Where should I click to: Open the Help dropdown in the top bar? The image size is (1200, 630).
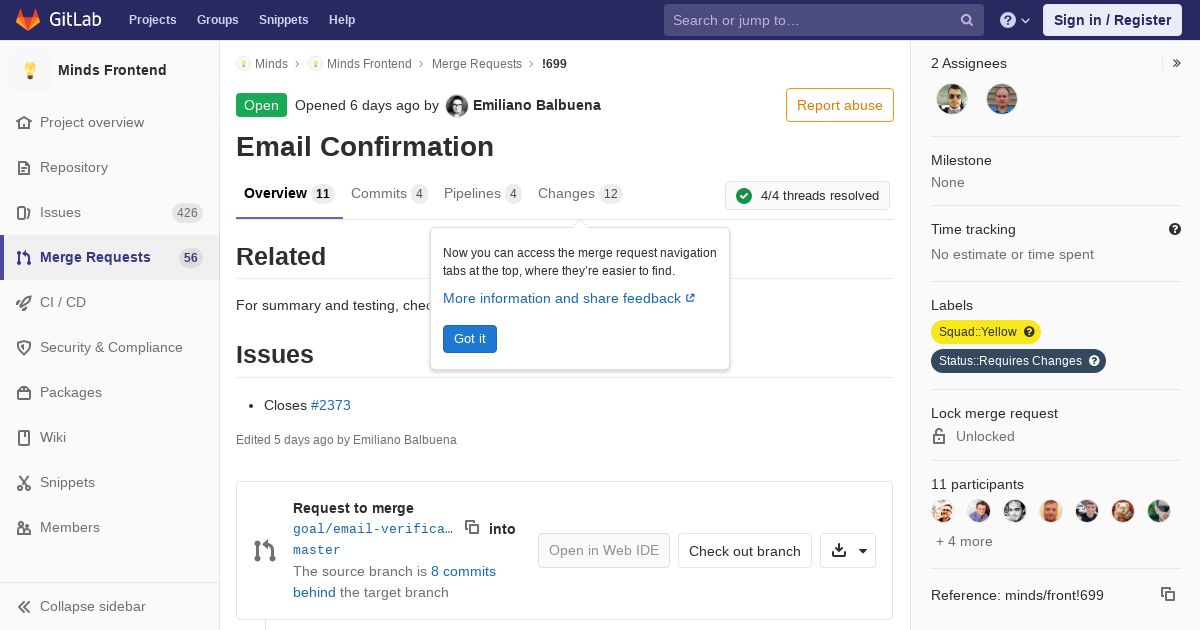point(1015,20)
